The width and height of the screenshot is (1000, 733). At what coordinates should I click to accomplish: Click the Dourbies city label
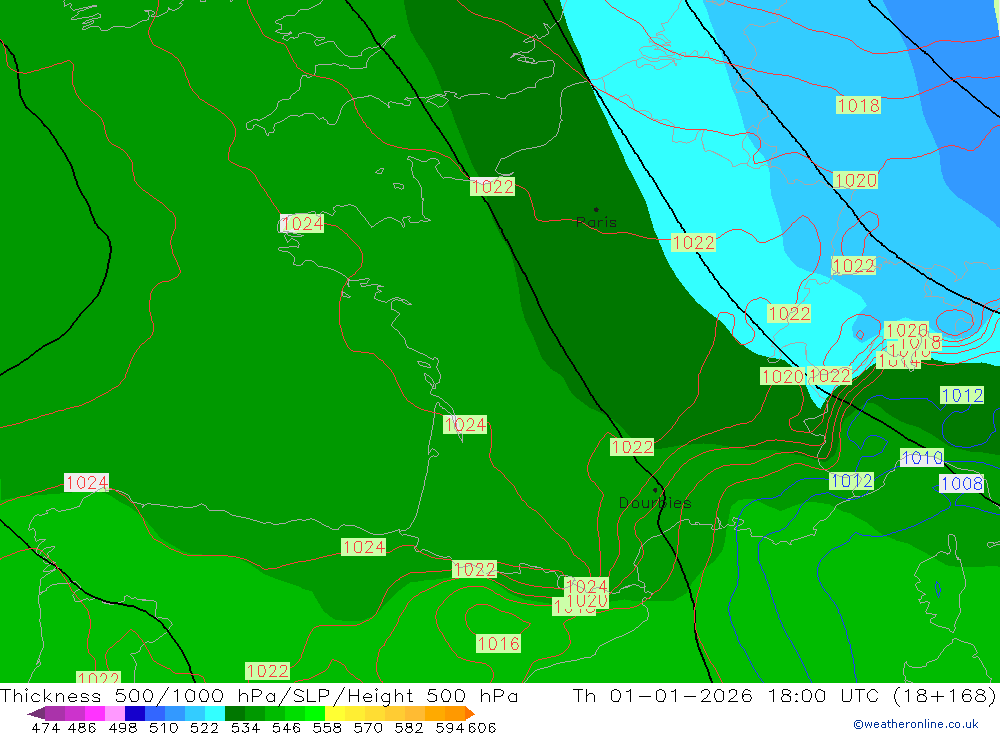click(655, 503)
